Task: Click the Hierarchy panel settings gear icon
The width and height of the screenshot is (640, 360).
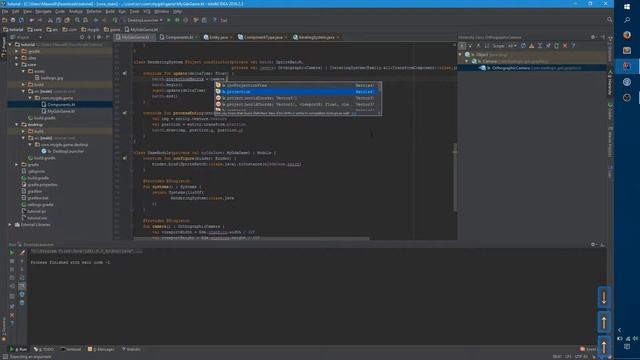Action: [x=593, y=37]
